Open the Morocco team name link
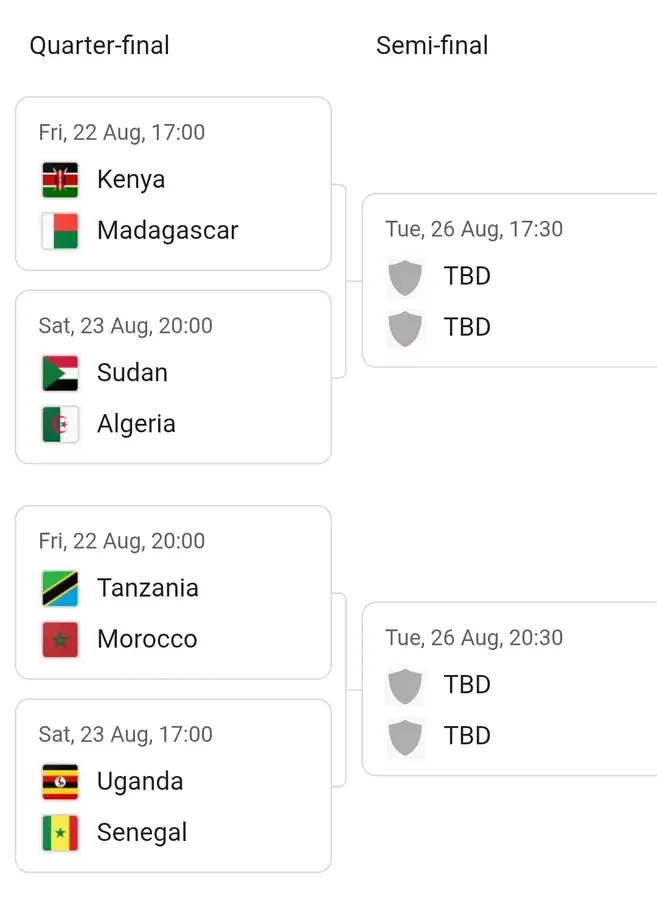This screenshot has width=657, height=900. pyautogui.click(x=147, y=639)
